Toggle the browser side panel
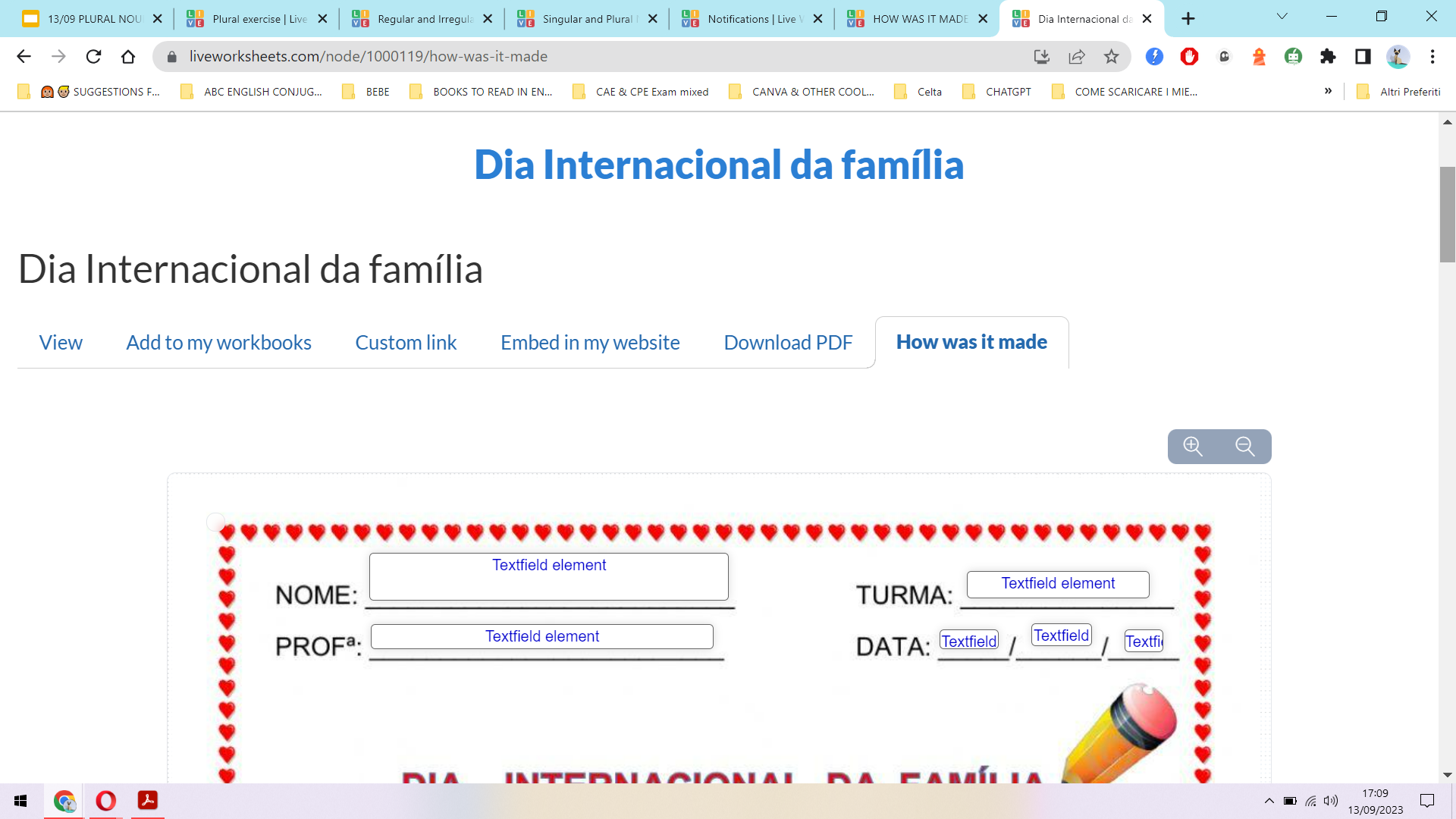 pos(1363,56)
